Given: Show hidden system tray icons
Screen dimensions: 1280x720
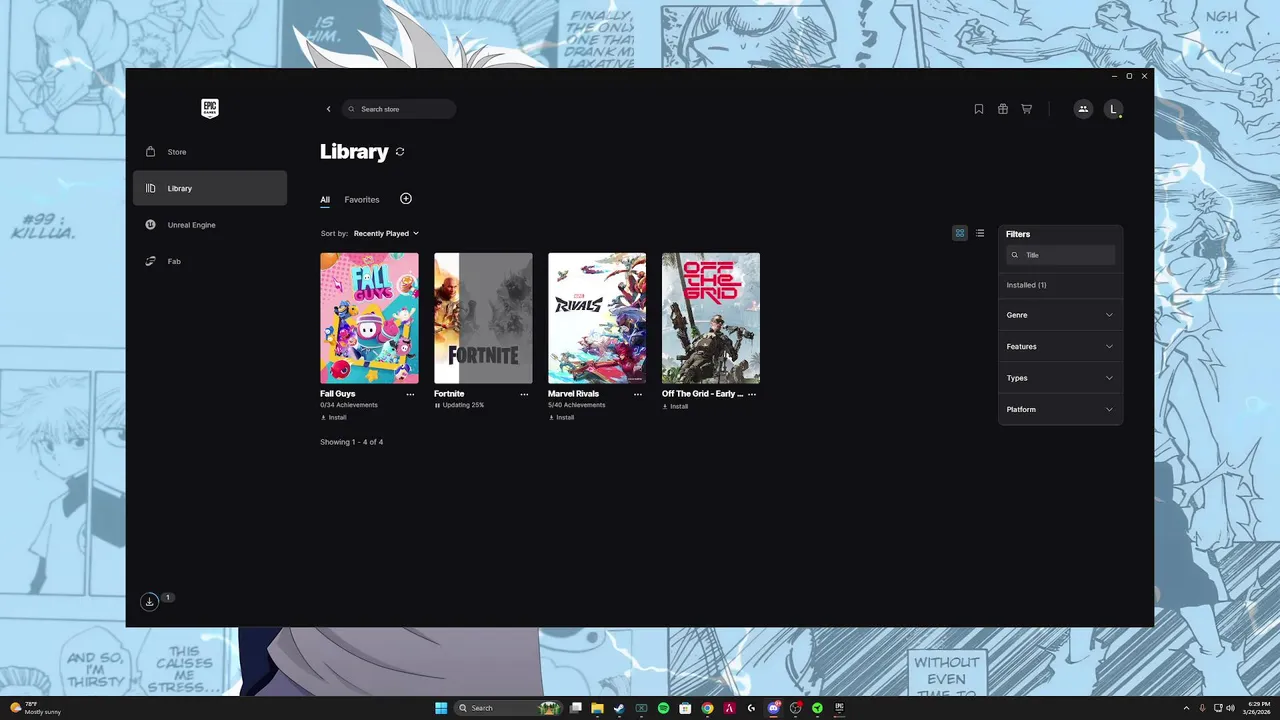Looking at the screenshot, I should [x=1186, y=708].
